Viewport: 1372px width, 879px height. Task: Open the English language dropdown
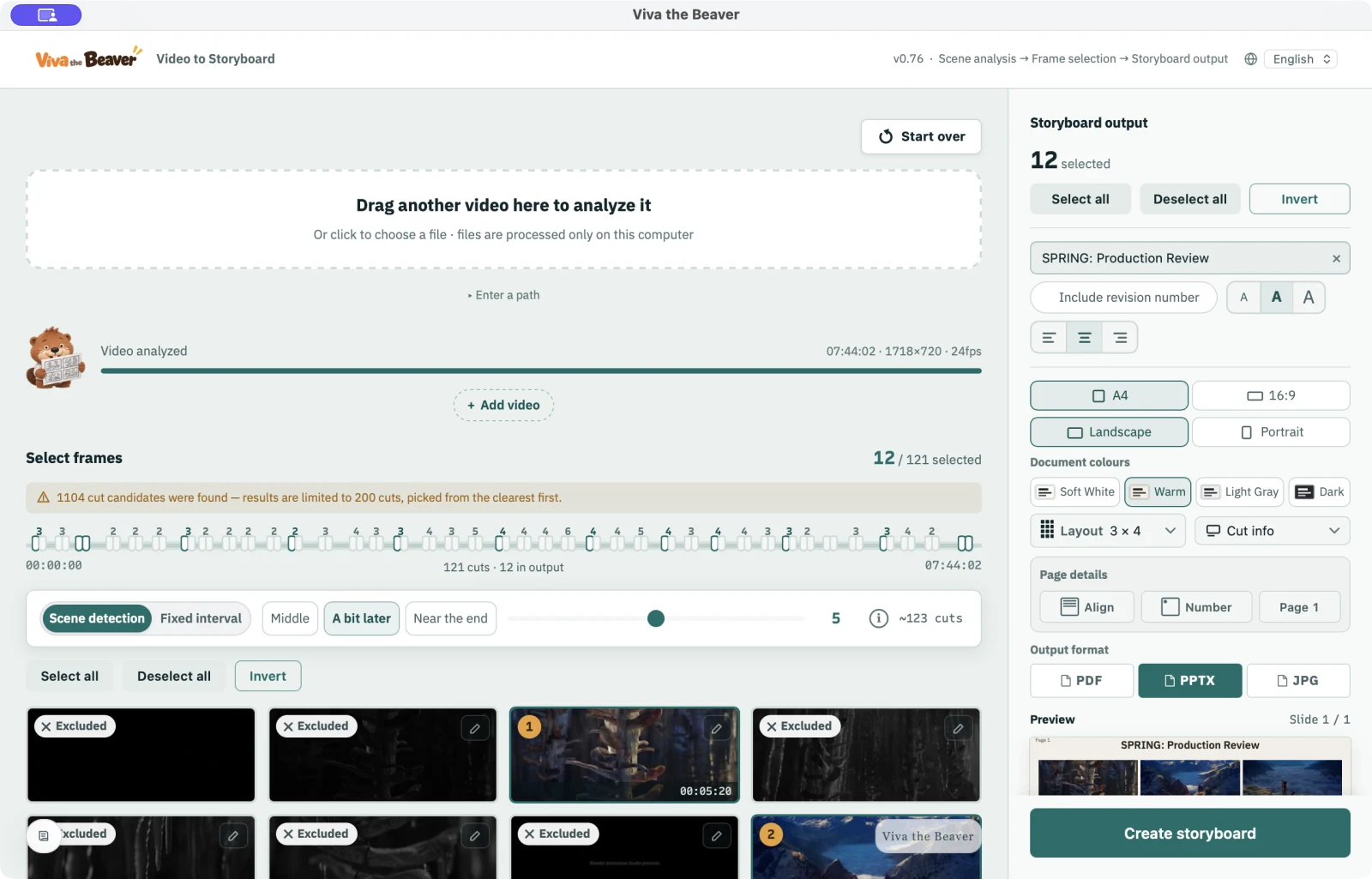coord(1302,59)
